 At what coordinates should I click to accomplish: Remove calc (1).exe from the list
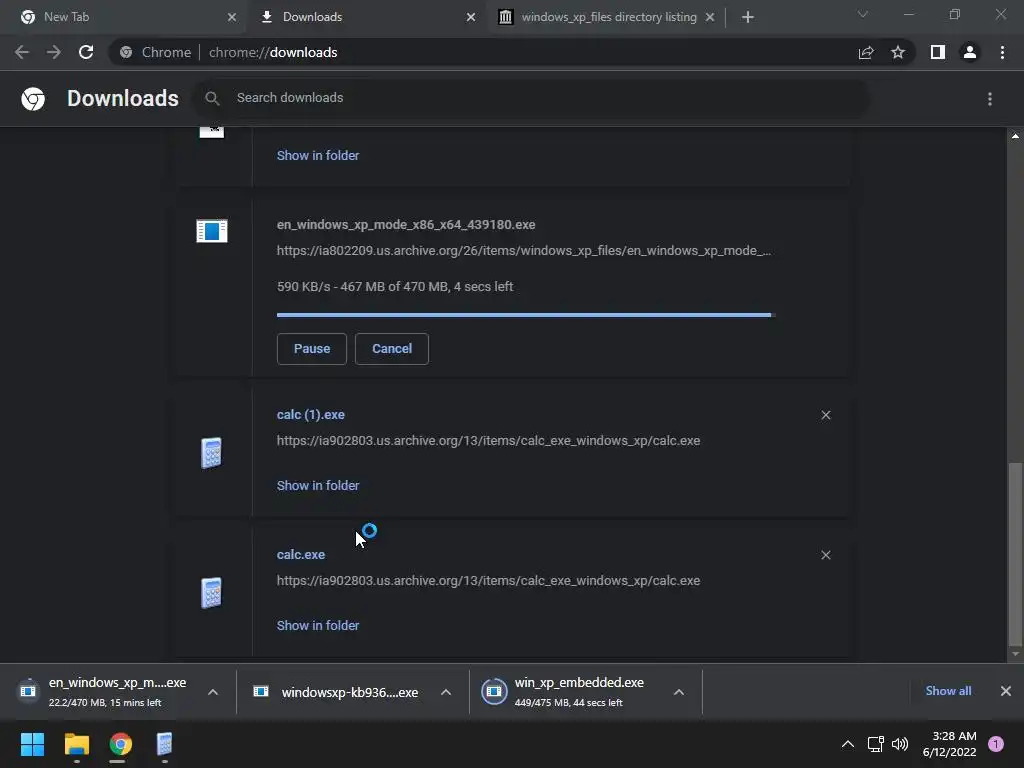coord(826,415)
